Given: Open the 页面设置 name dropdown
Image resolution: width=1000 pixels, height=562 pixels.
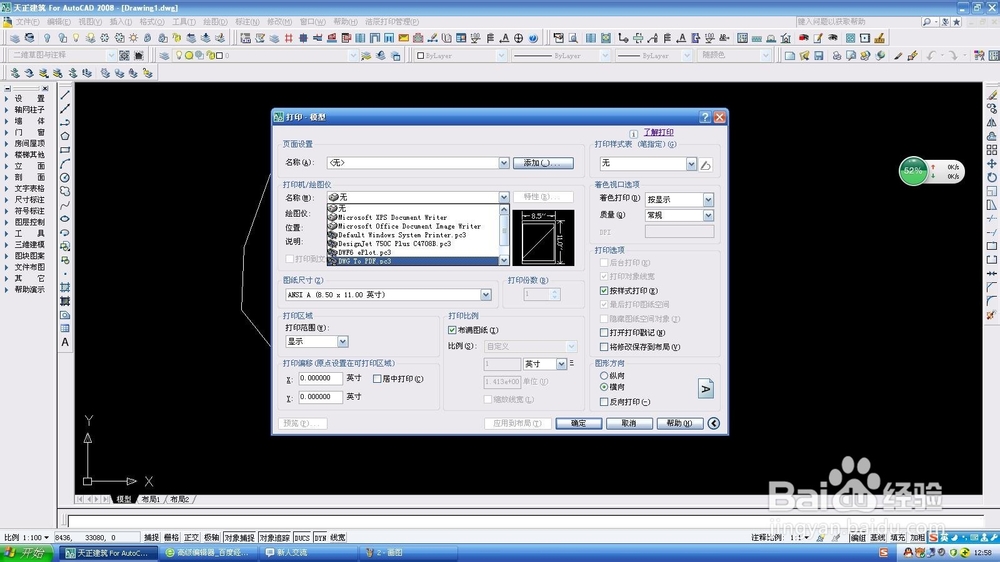Looking at the screenshot, I should (504, 163).
